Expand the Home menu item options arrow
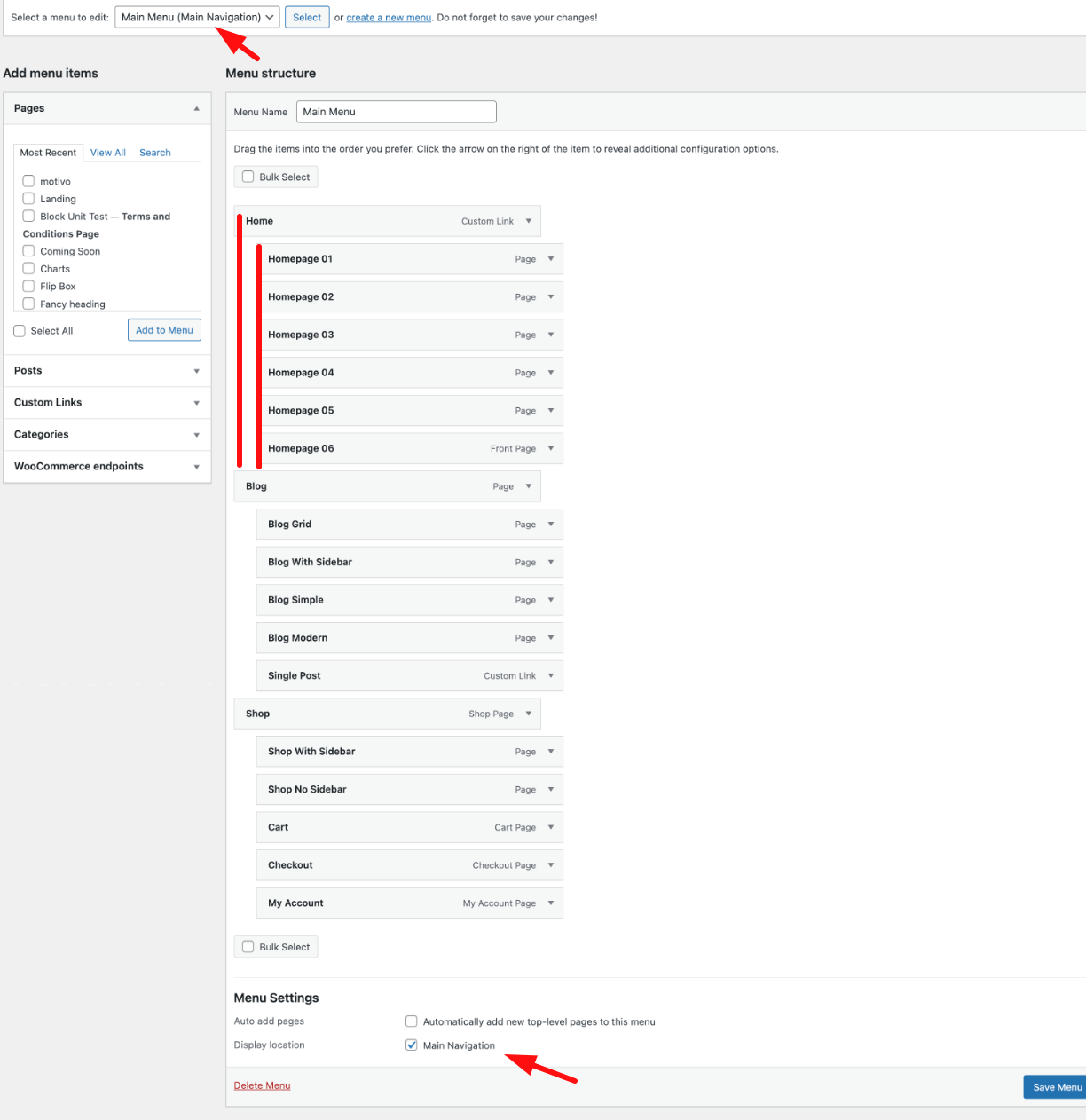 (x=529, y=221)
